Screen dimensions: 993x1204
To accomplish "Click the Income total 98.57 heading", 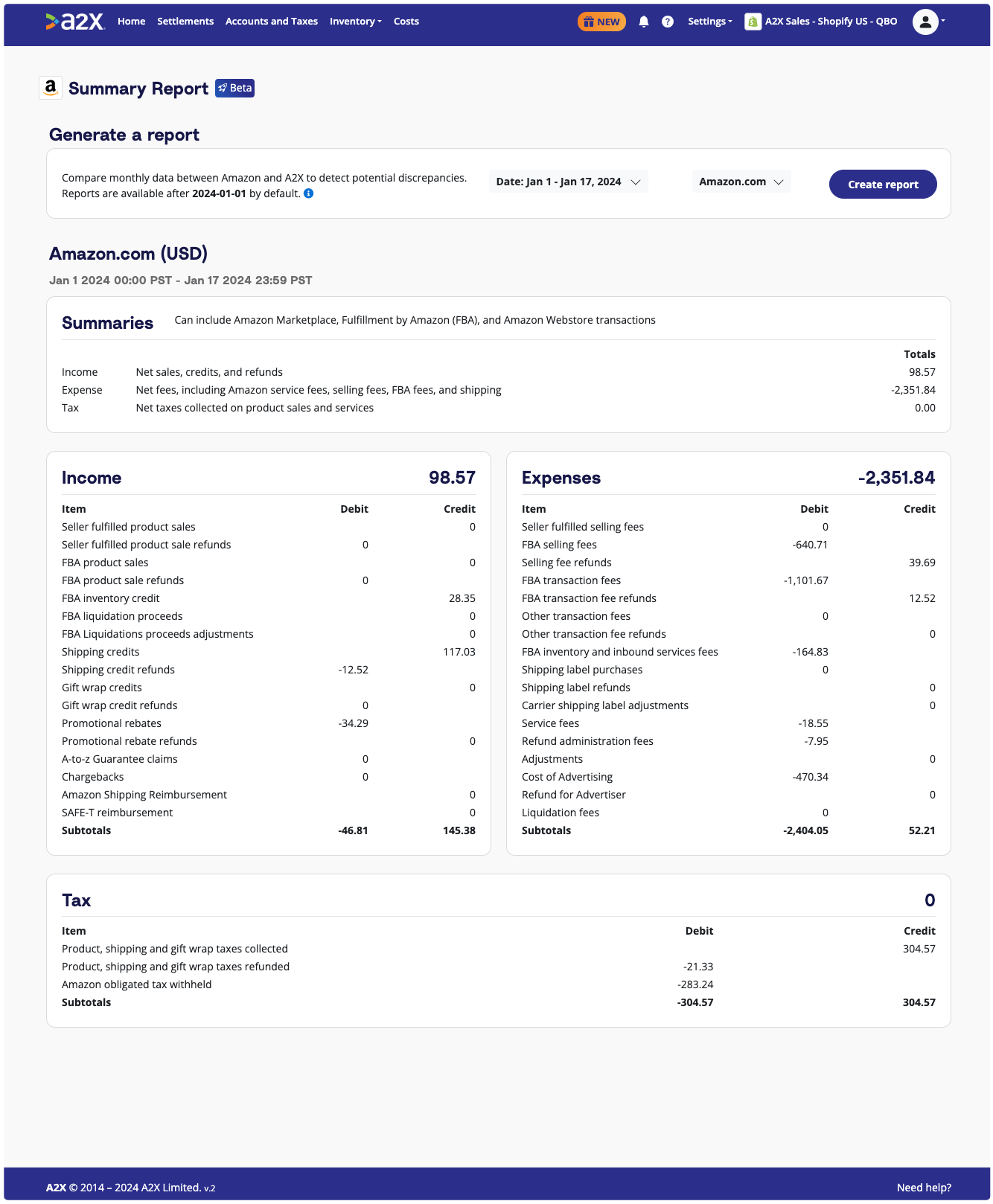I will coord(452,478).
